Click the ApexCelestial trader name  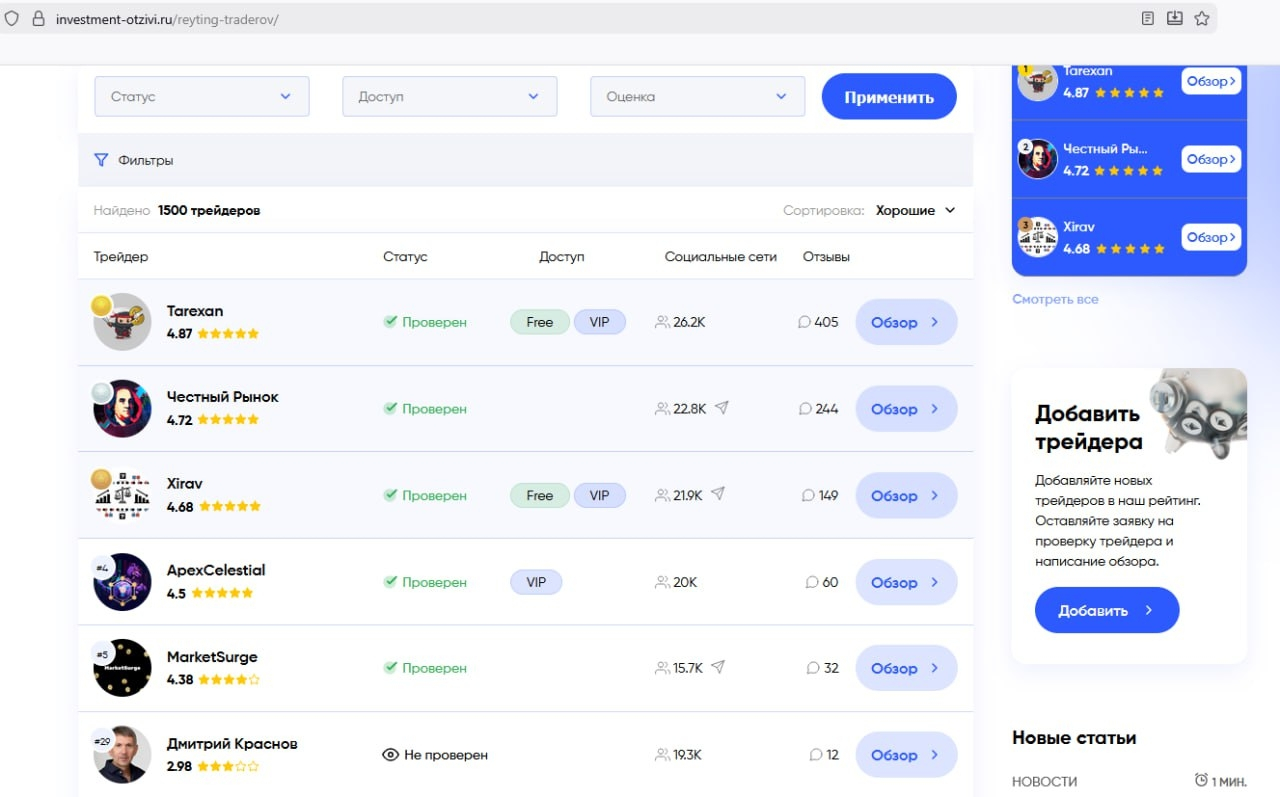point(216,570)
